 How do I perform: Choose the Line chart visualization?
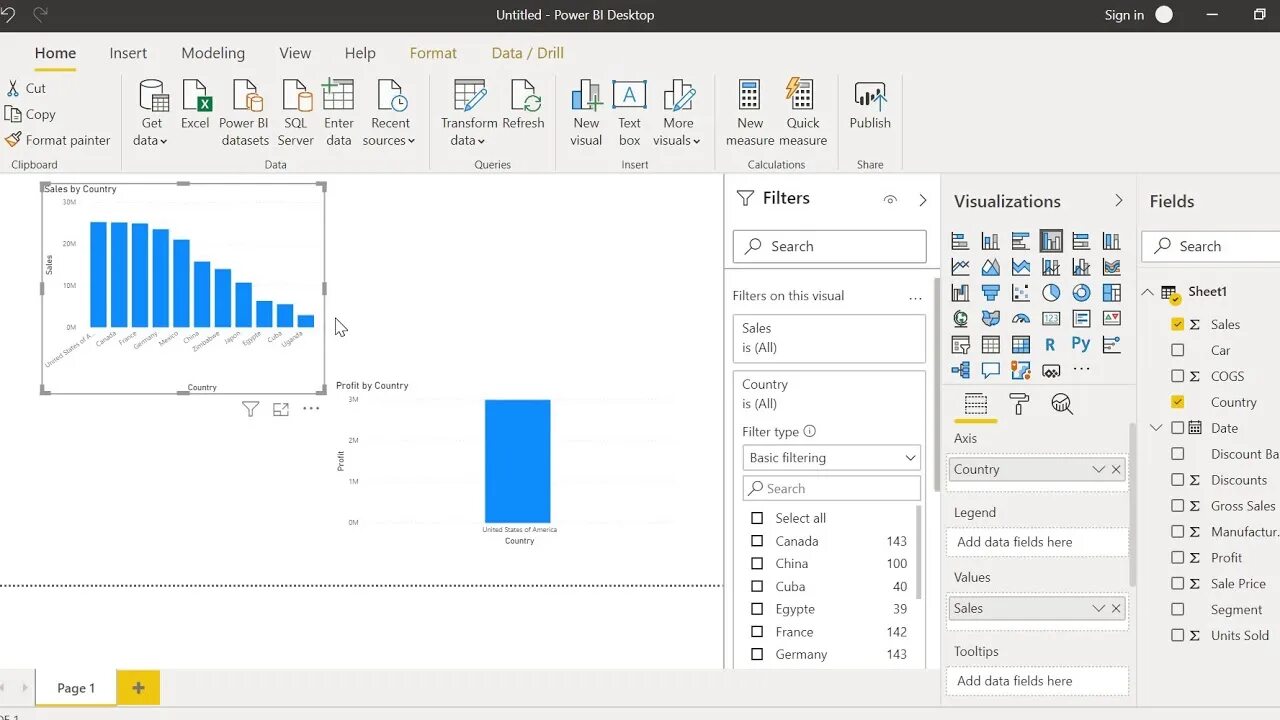coord(960,267)
